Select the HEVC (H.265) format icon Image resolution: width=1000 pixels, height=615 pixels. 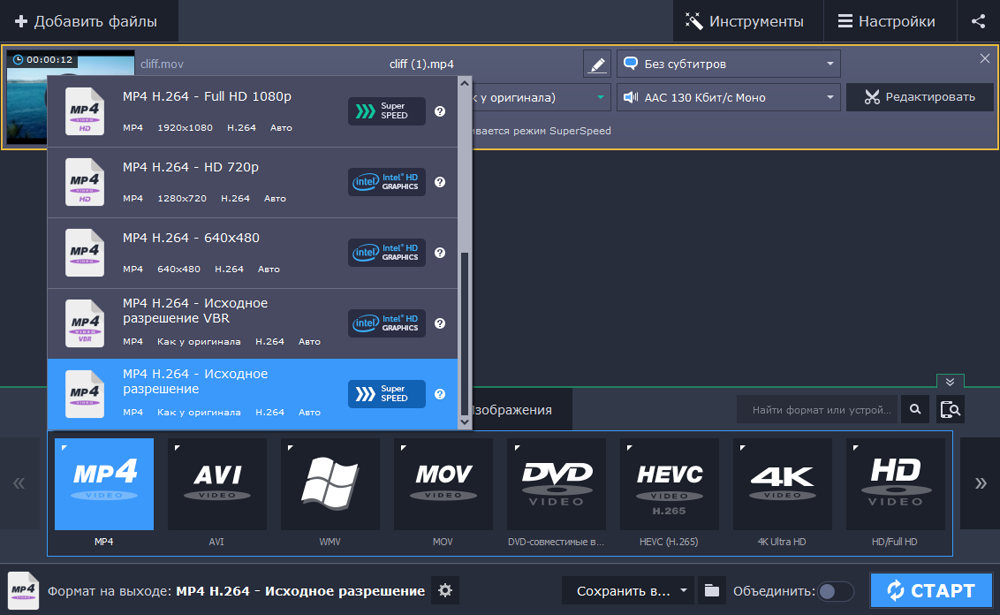click(x=669, y=484)
